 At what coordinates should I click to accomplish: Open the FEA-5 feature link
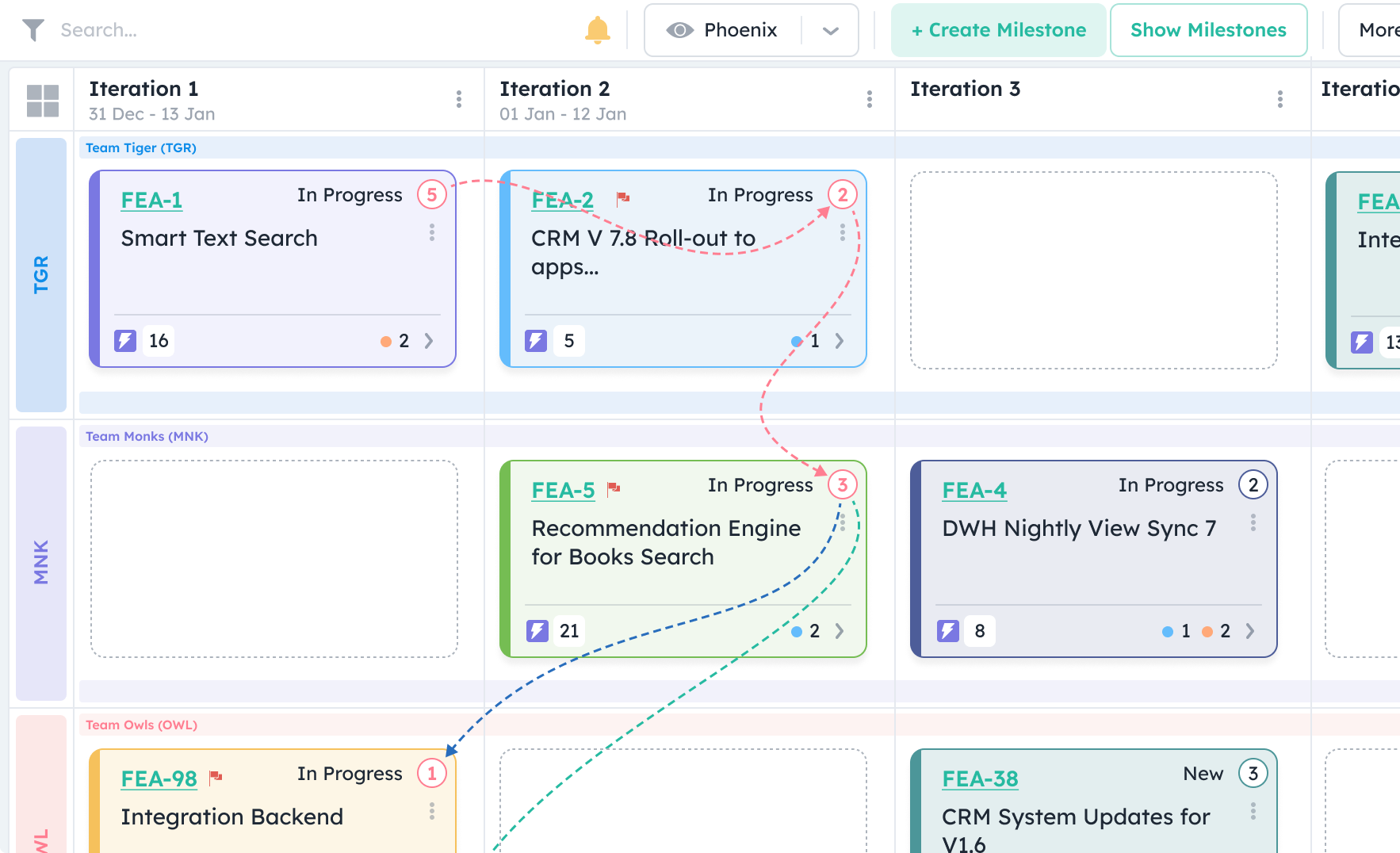tap(563, 490)
